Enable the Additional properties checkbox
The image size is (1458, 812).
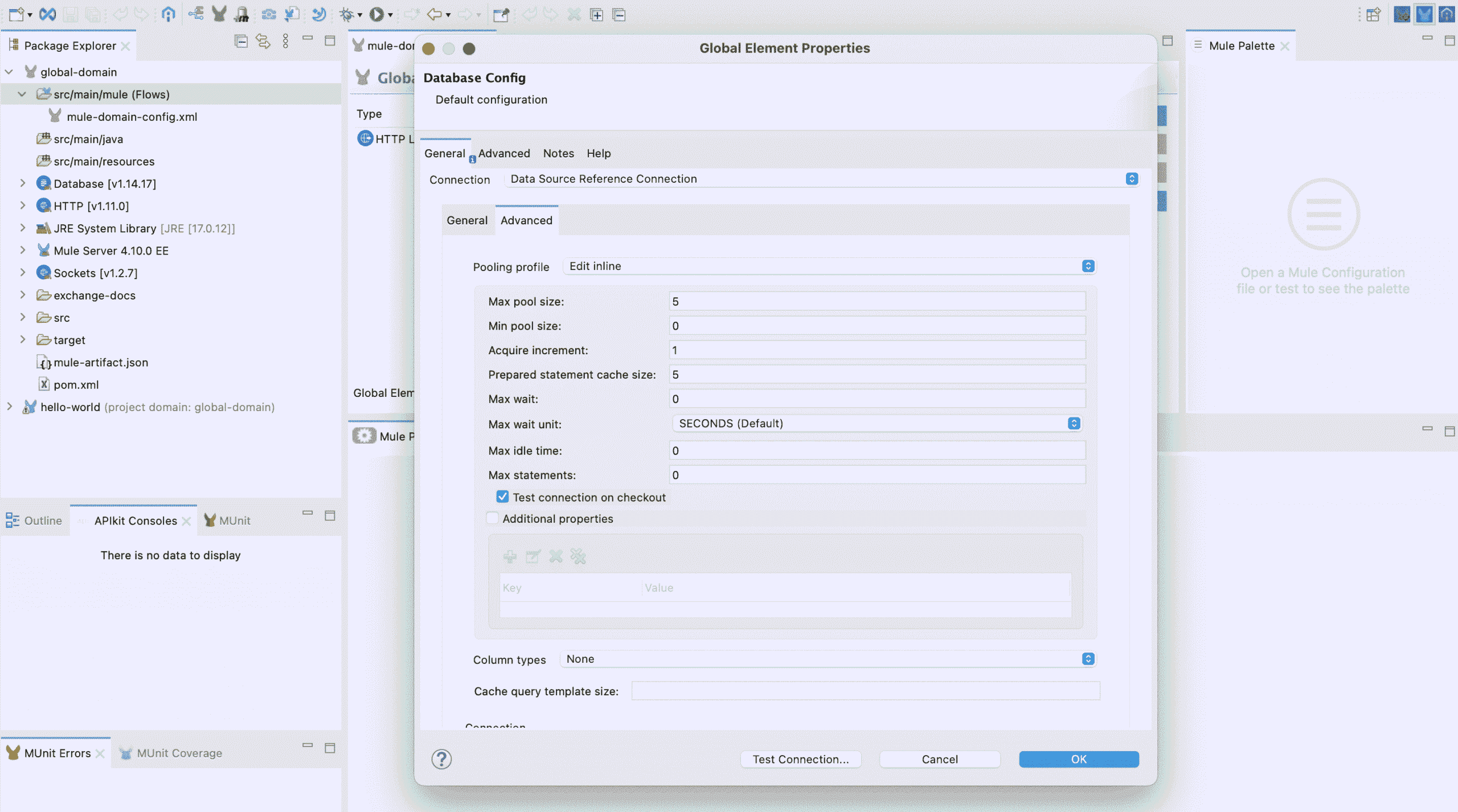point(492,518)
